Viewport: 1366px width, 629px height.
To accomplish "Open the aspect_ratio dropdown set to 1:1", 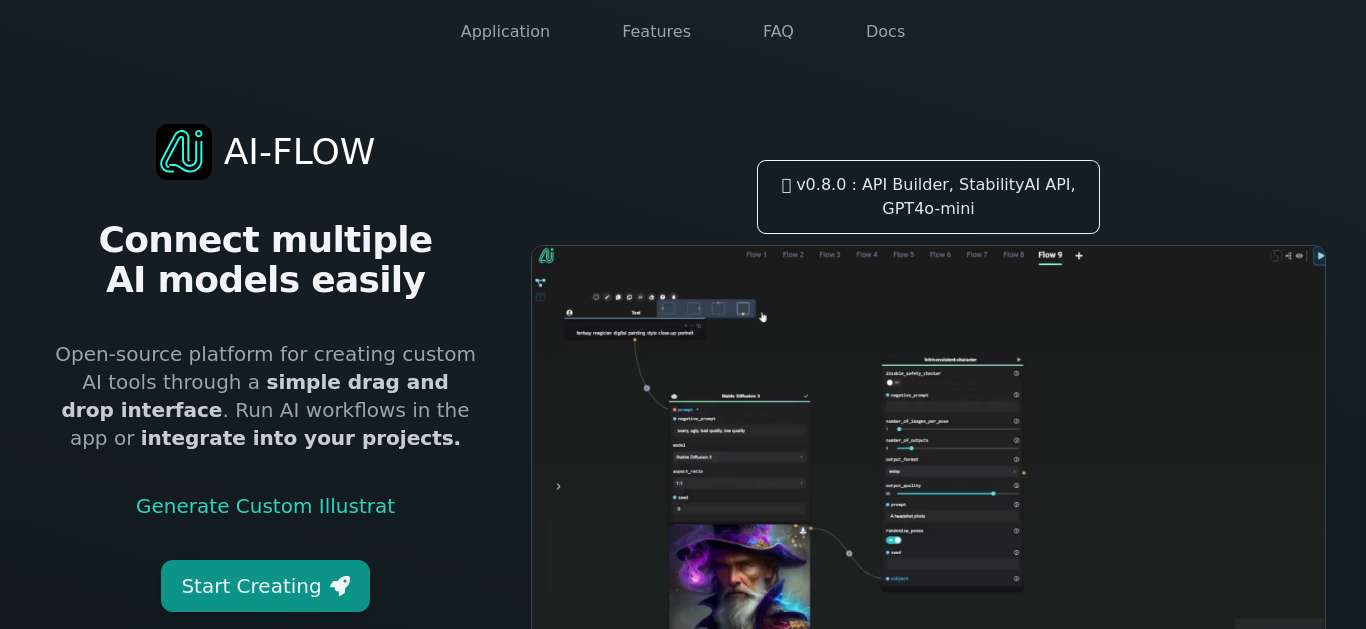I will [x=739, y=483].
